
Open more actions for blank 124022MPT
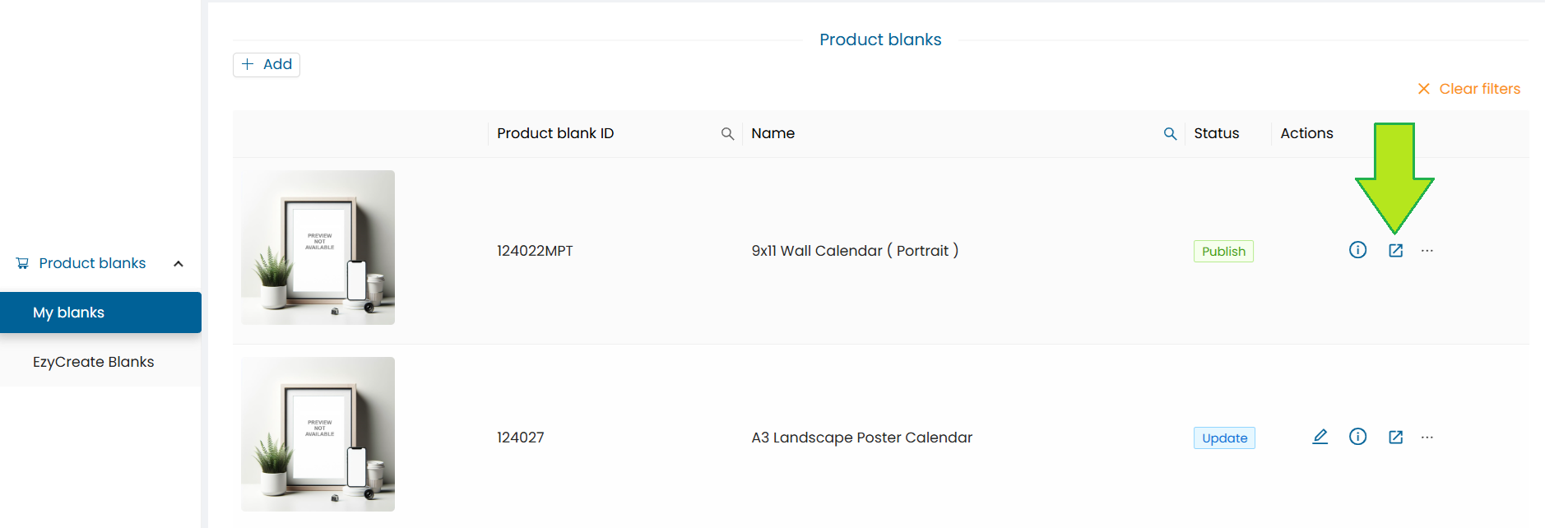[x=1427, y=251]
